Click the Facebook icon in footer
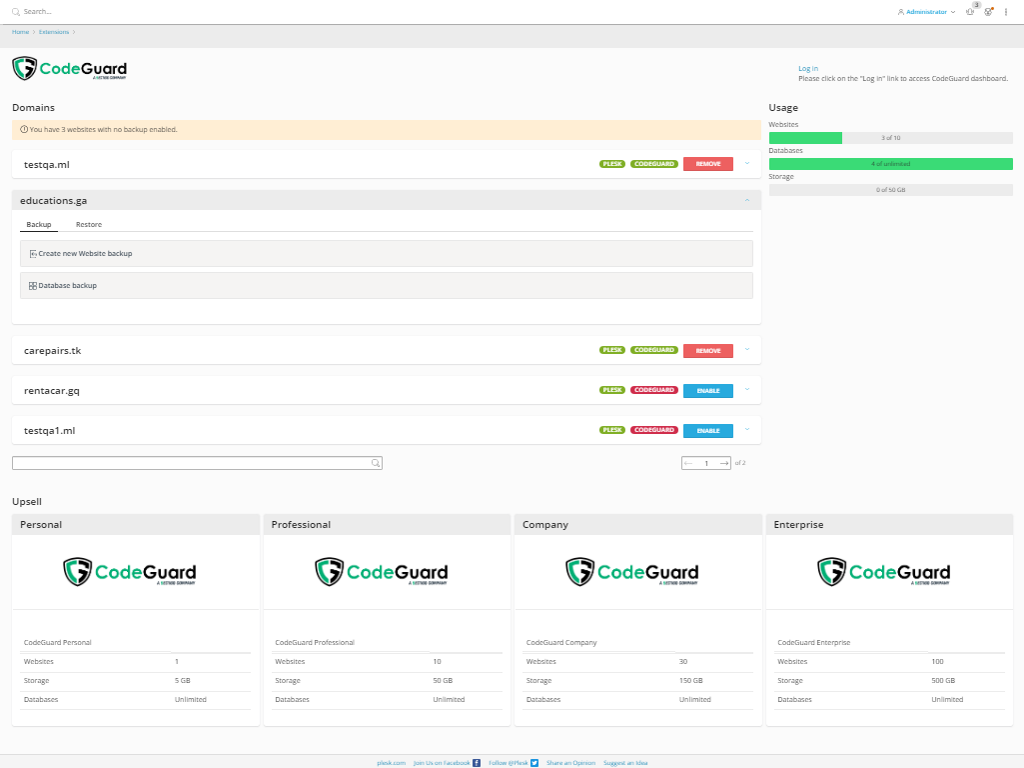The height and width of the screenshot is (768, 1024). [x=476, y=762]
